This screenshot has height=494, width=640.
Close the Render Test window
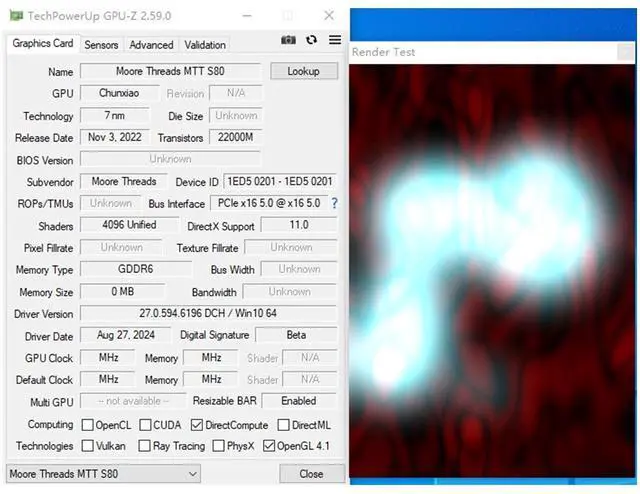(x=625, y=52)
